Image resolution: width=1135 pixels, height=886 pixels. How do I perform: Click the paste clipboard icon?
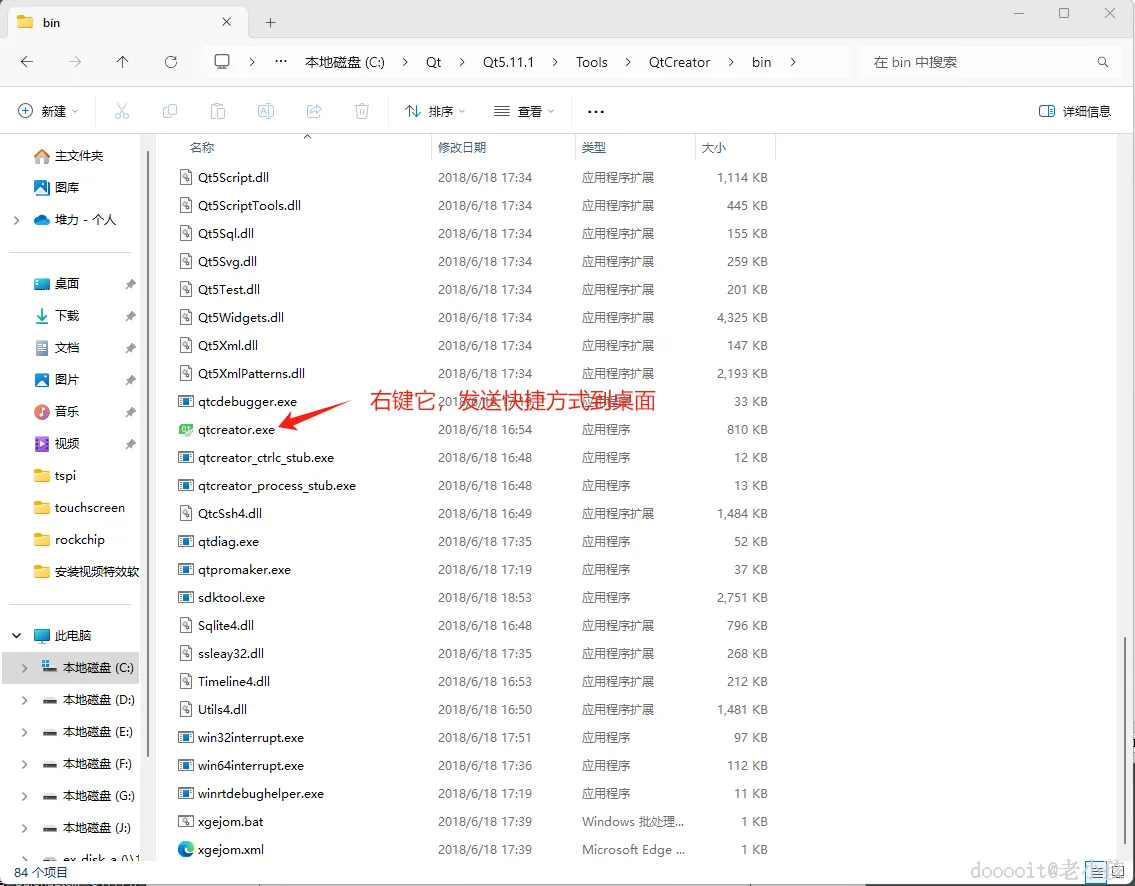point(218,111)
